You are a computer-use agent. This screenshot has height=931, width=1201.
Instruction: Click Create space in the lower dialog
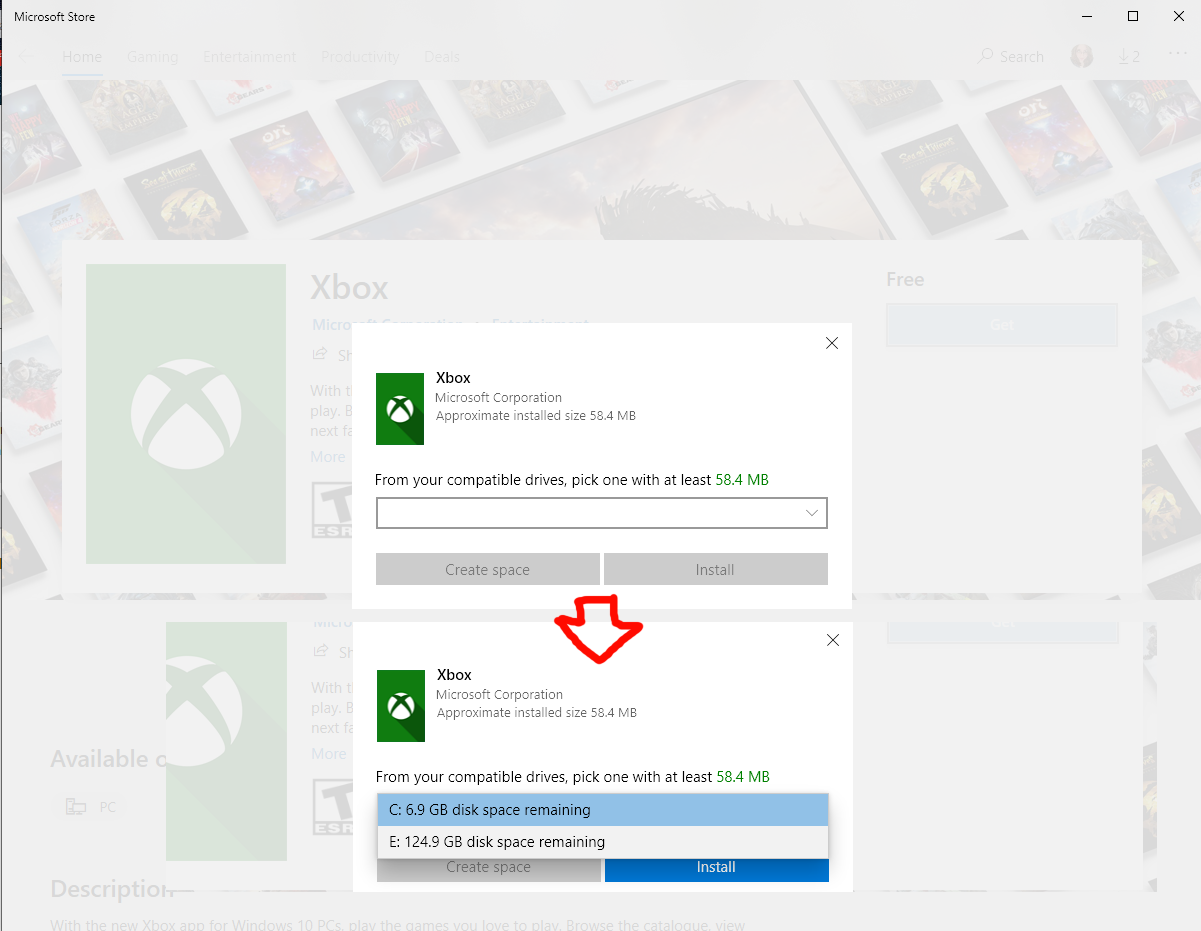(x=489, y=868)
